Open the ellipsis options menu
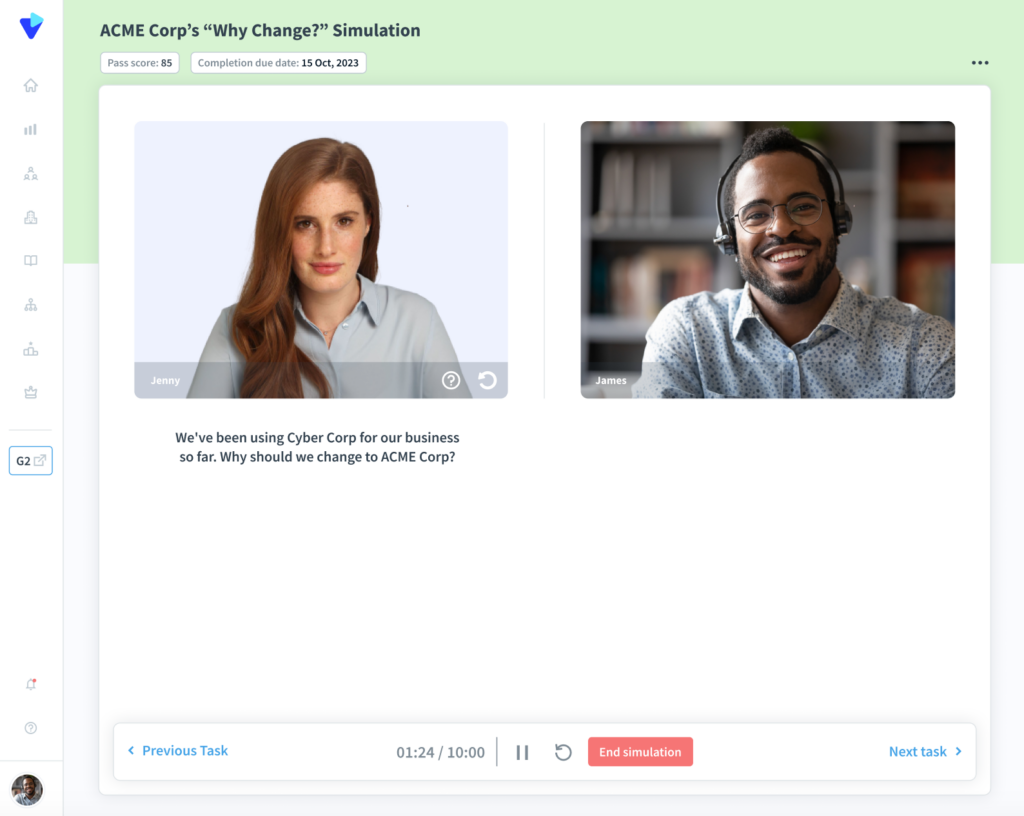 [978, 62]
